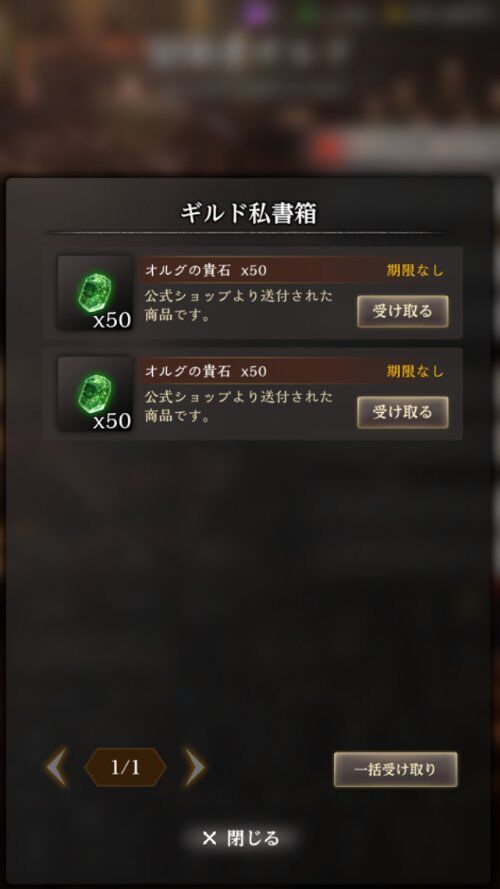Go to previous page with left arrow

coord(57,767)
